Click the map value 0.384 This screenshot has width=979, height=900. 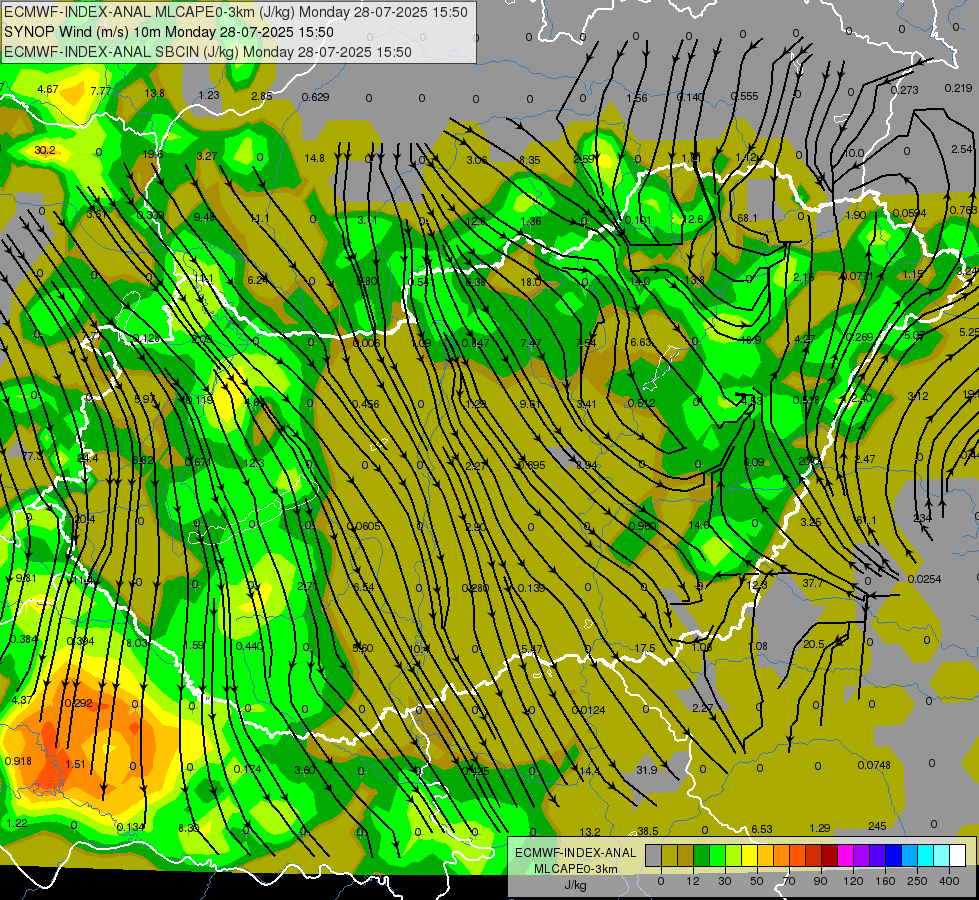pos(24,639)
